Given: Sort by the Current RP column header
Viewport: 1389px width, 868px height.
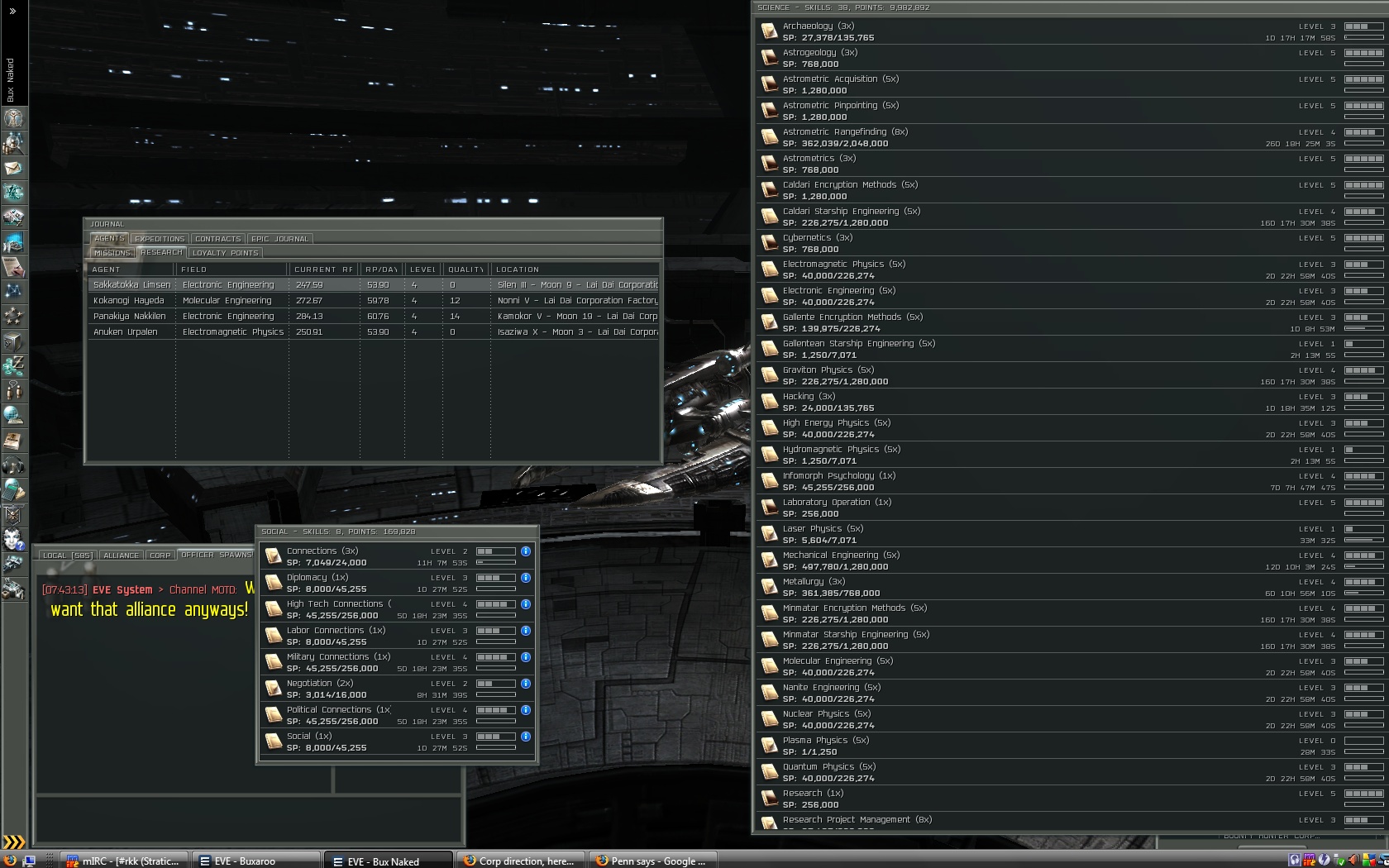Looking at the screenshot, I should 324,269.
